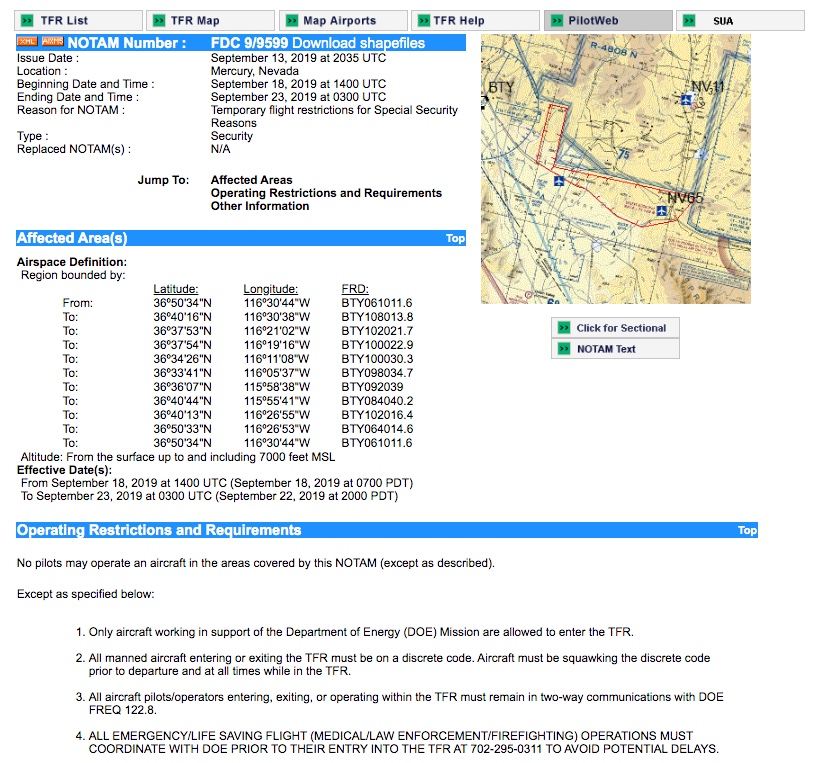Open the Map Airports tab

pos(340,20)
